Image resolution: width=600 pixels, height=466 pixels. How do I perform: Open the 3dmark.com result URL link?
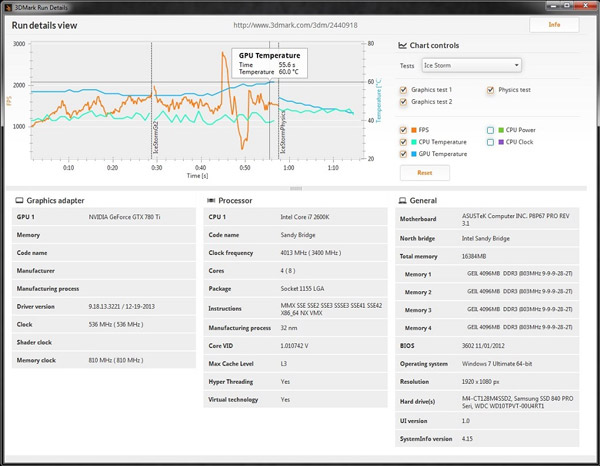pyautogui.click(x=295, y=25)
